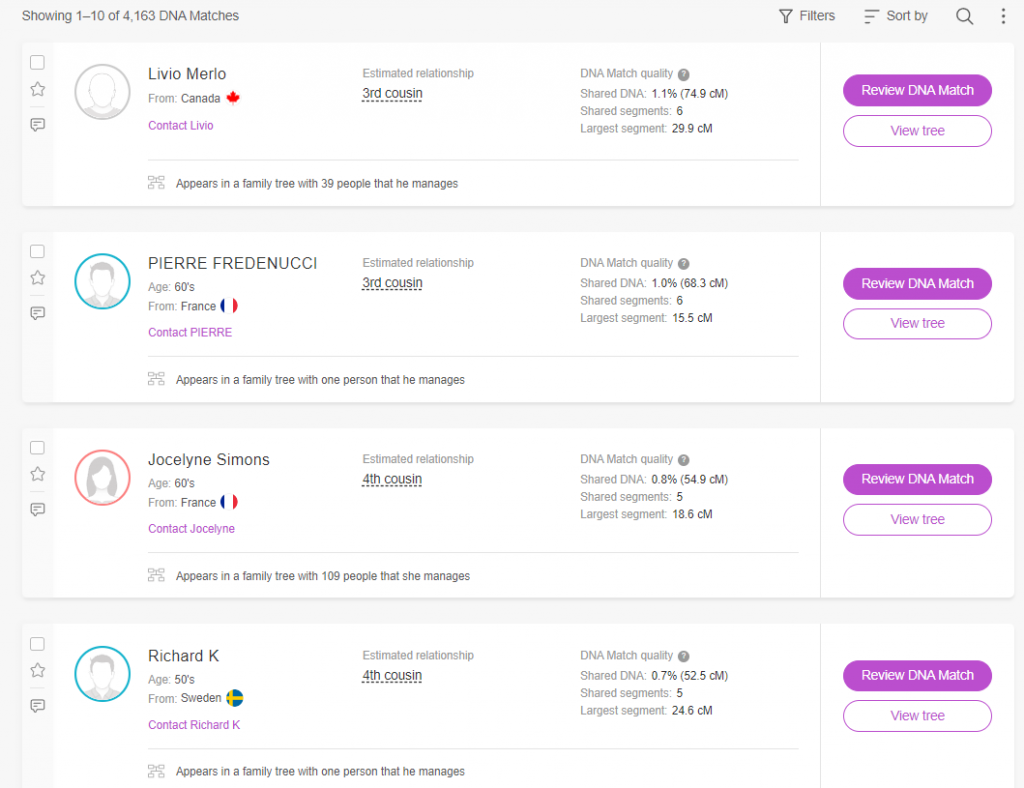Open notes icon for Jocelyne Simons
This screenshot has height=788, width=1024.
(x=38, y=509)
